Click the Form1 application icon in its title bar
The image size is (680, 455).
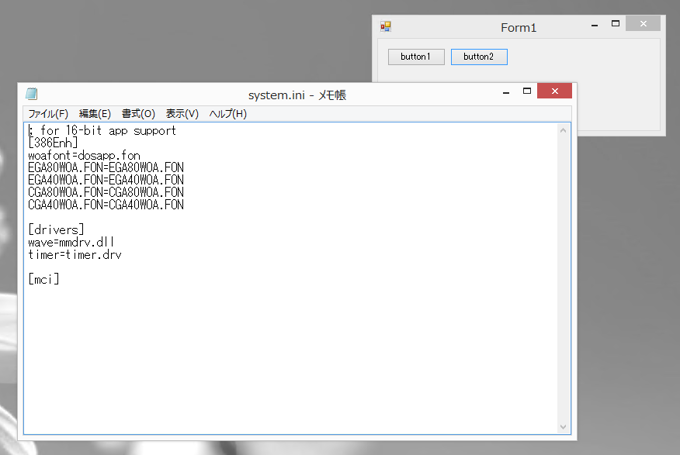(386, 26)
